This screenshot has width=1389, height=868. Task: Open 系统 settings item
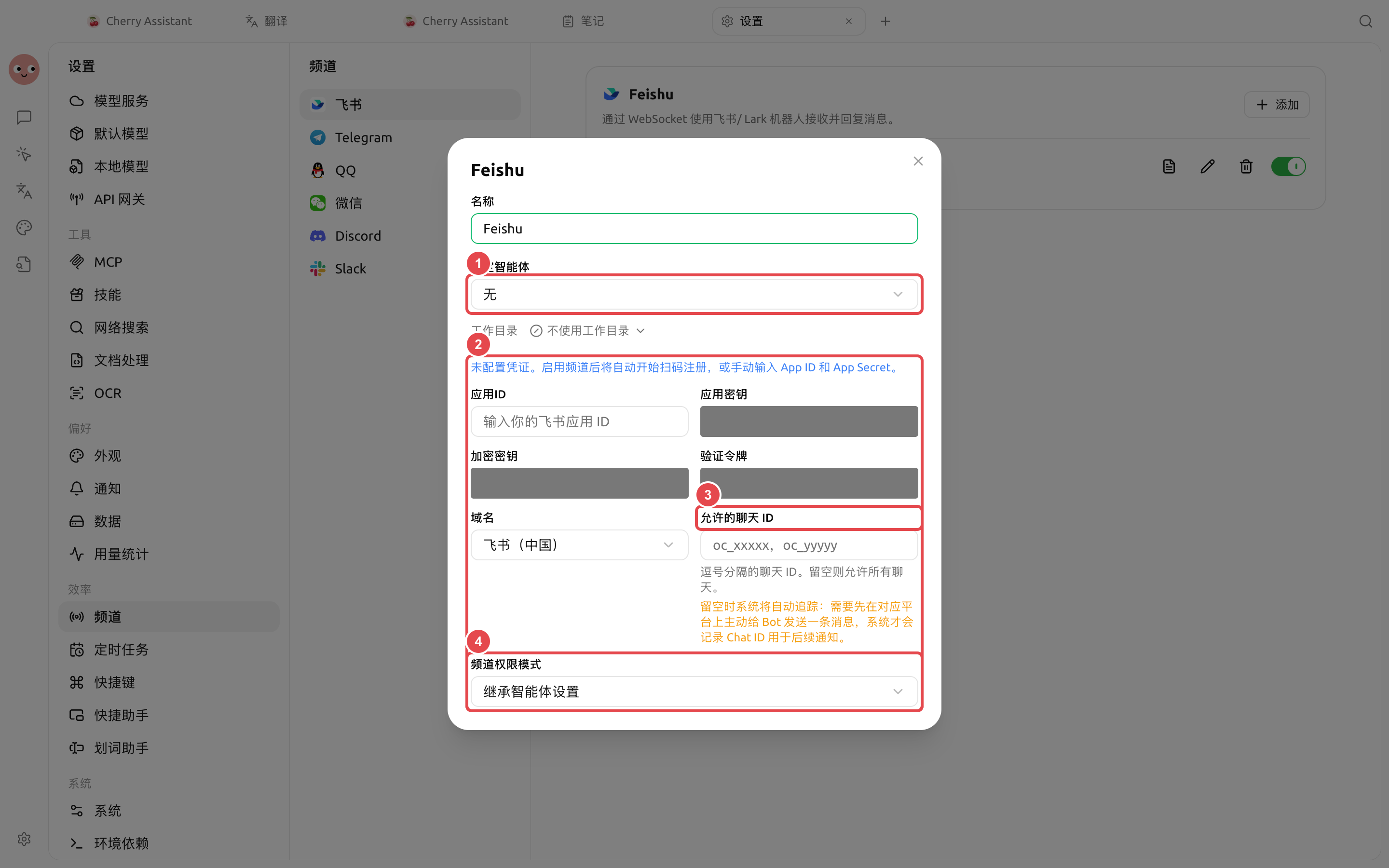169,811
